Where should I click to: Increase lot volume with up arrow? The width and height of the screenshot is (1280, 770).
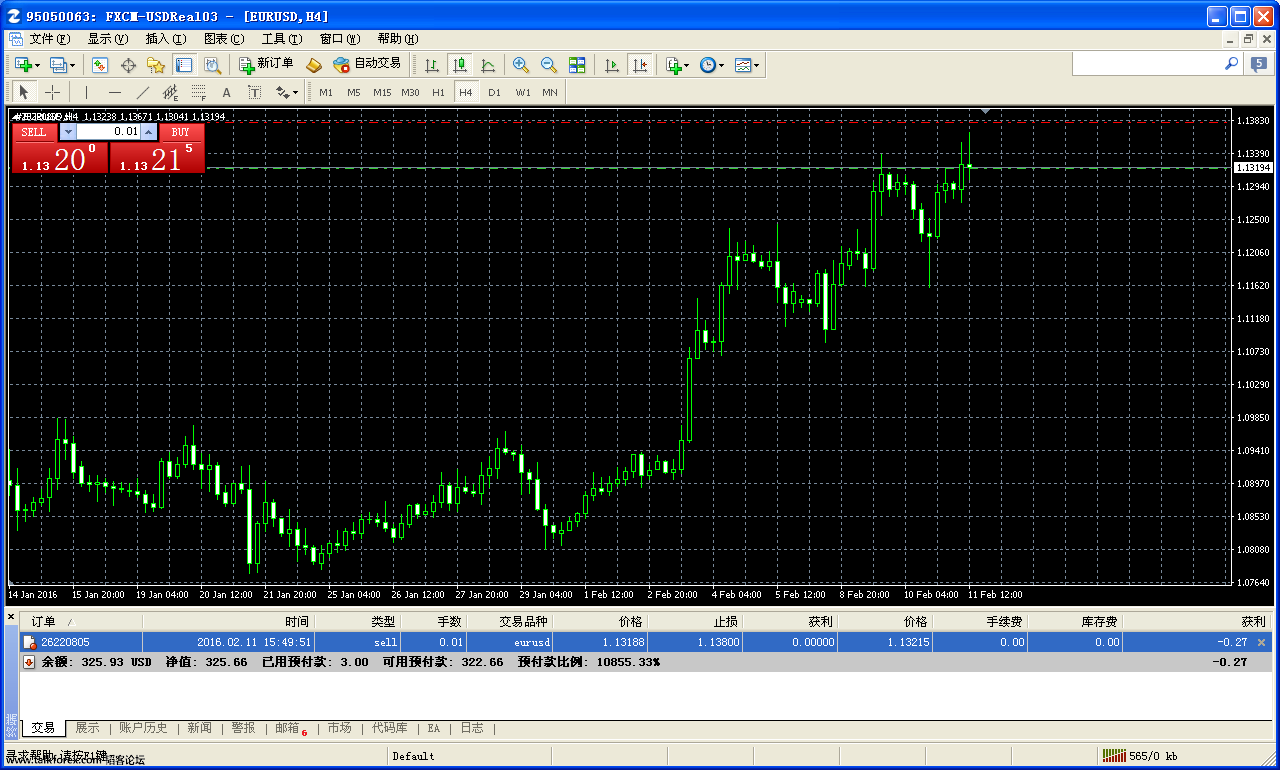[x=149, y=132]
